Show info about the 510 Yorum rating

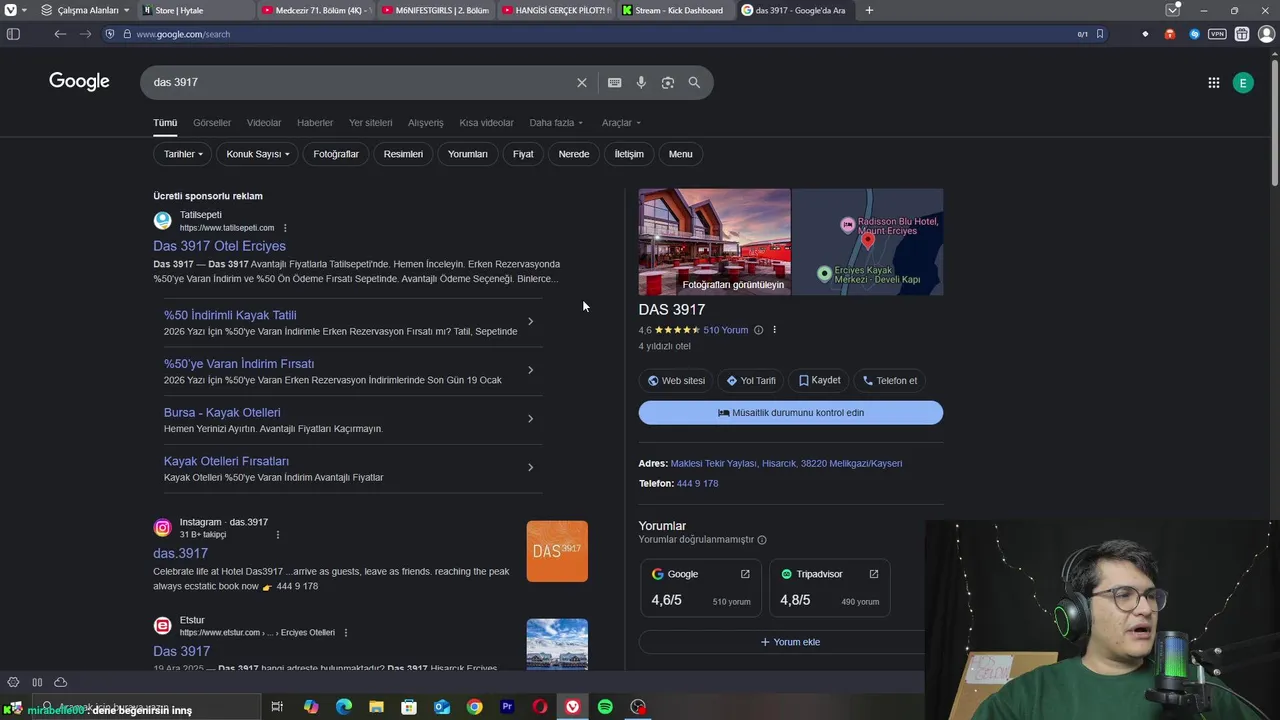[x=758, y=330]
